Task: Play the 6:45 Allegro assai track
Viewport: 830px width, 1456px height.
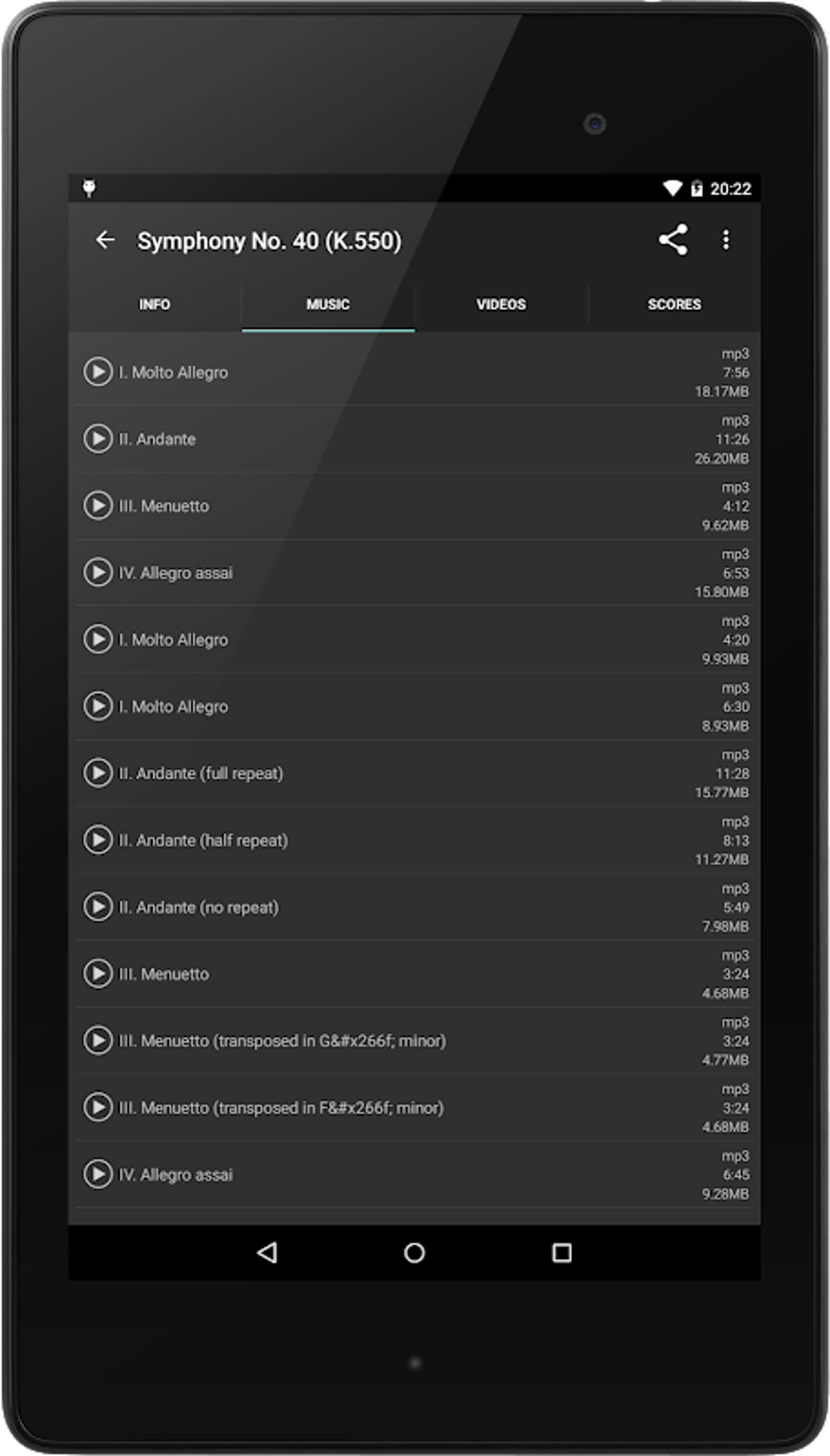Action: [98, 1174]
